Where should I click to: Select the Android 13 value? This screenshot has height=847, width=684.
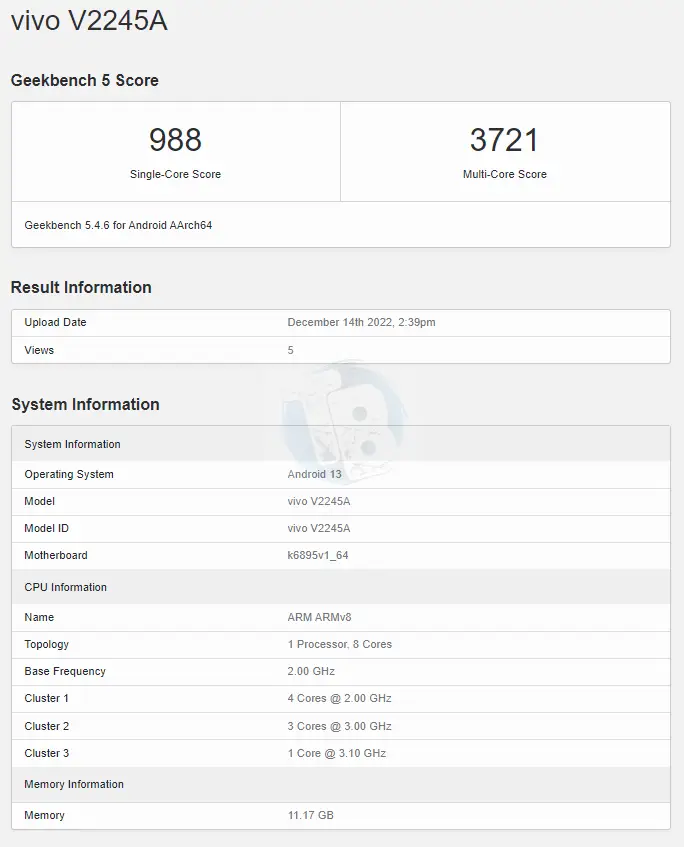click(314, 474)
